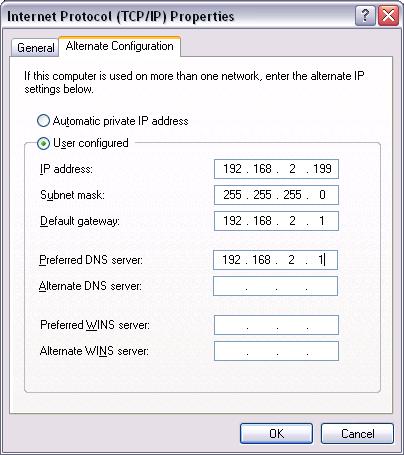
Task: Select Automatic private IP address option
Action: 43,121
